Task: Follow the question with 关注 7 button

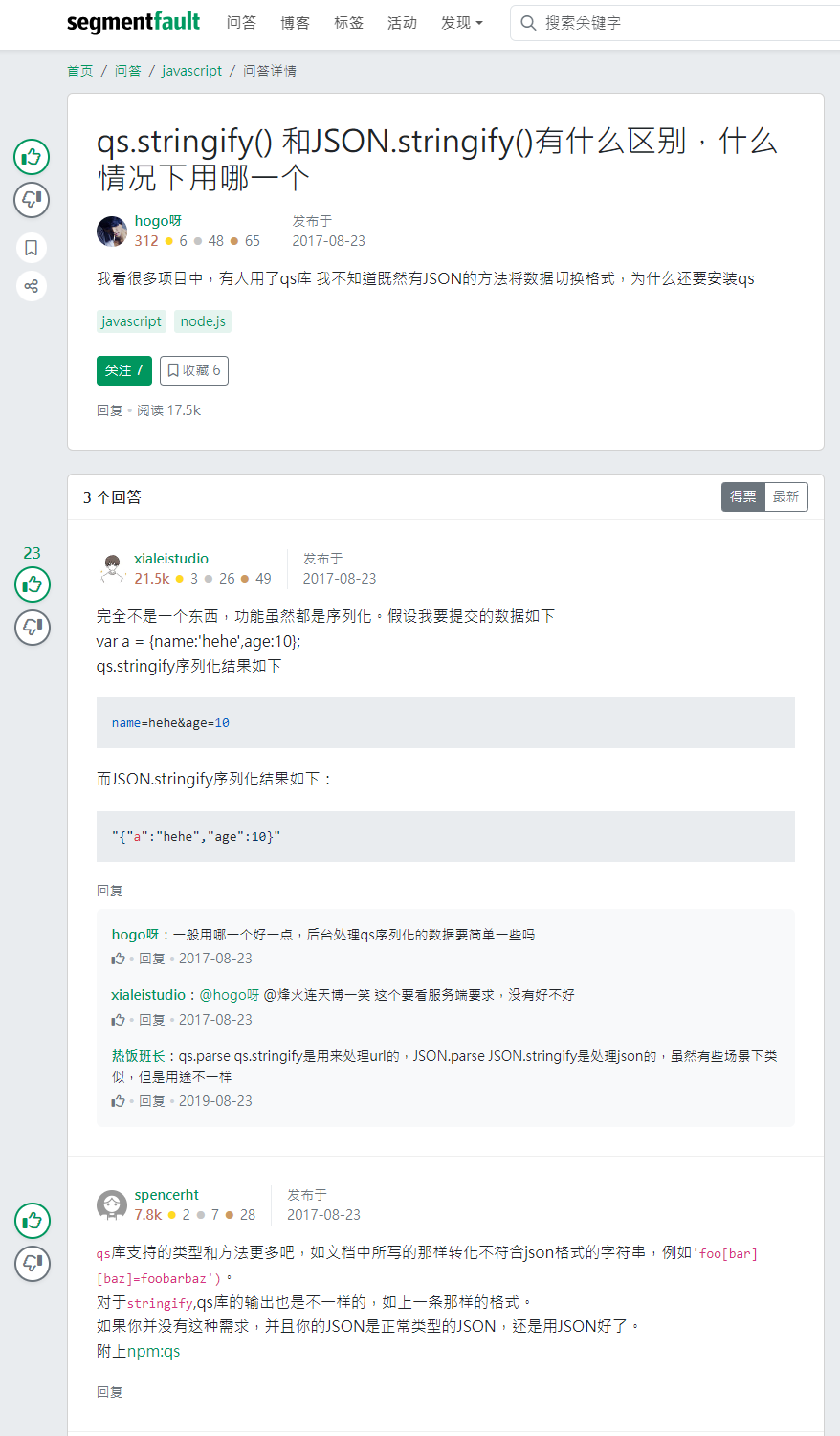Action: coord(124,370)
